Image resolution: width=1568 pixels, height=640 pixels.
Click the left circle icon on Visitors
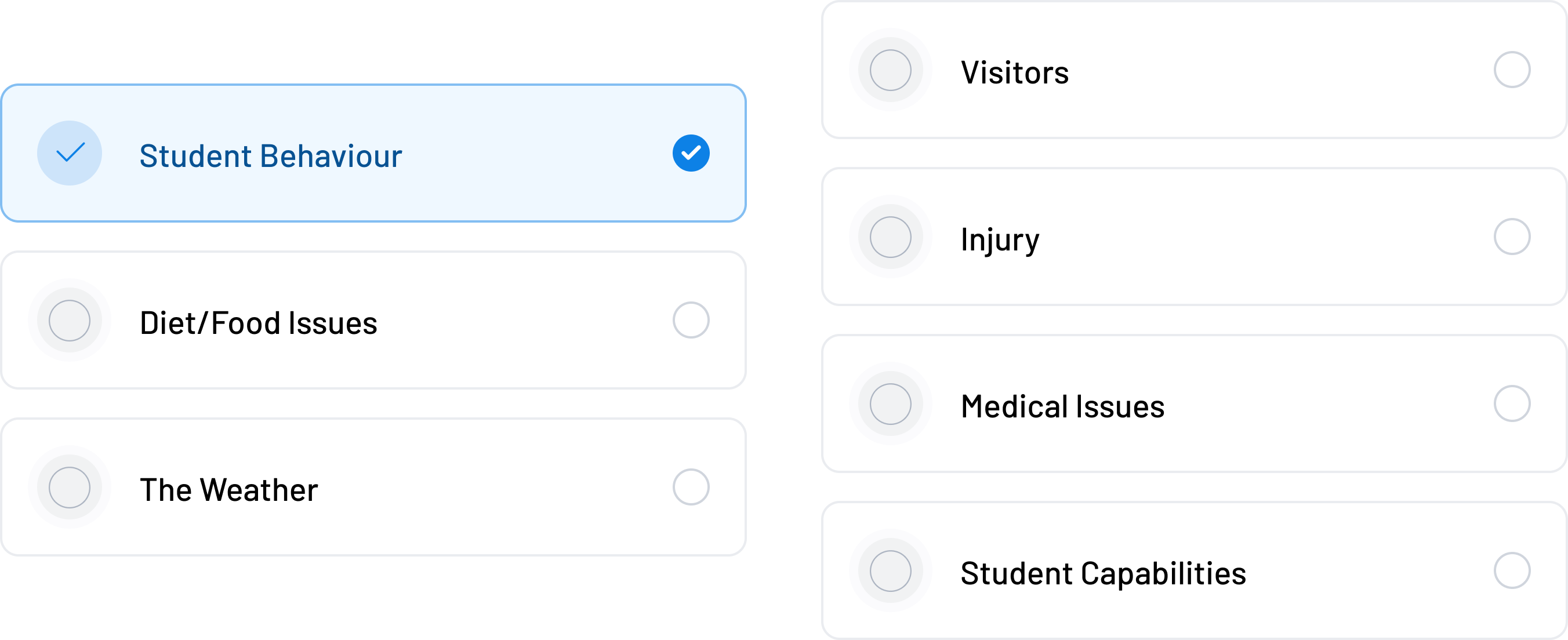(890, 70)
